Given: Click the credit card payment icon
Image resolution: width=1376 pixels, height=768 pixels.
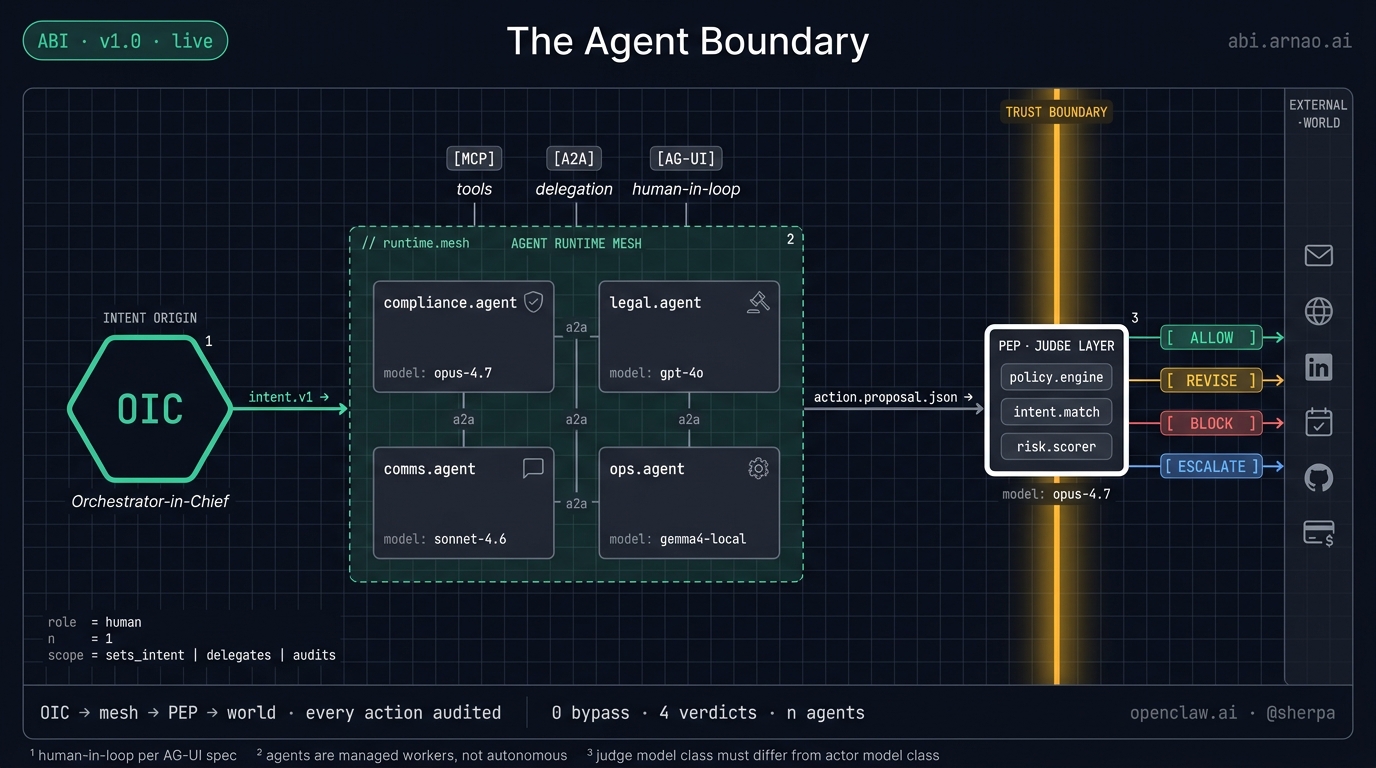Looking at the screenshot, I should (x=1318, y=533).
